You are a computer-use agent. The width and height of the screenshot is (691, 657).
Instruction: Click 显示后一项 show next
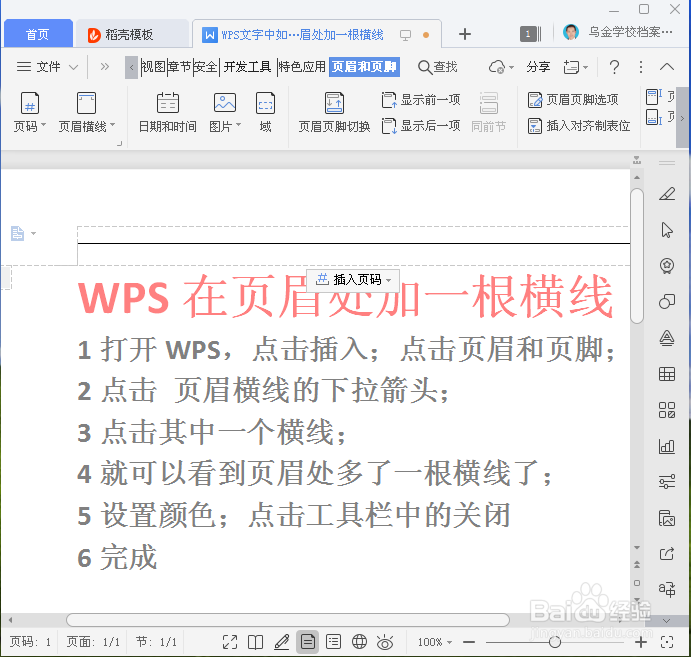click(421, 126)
